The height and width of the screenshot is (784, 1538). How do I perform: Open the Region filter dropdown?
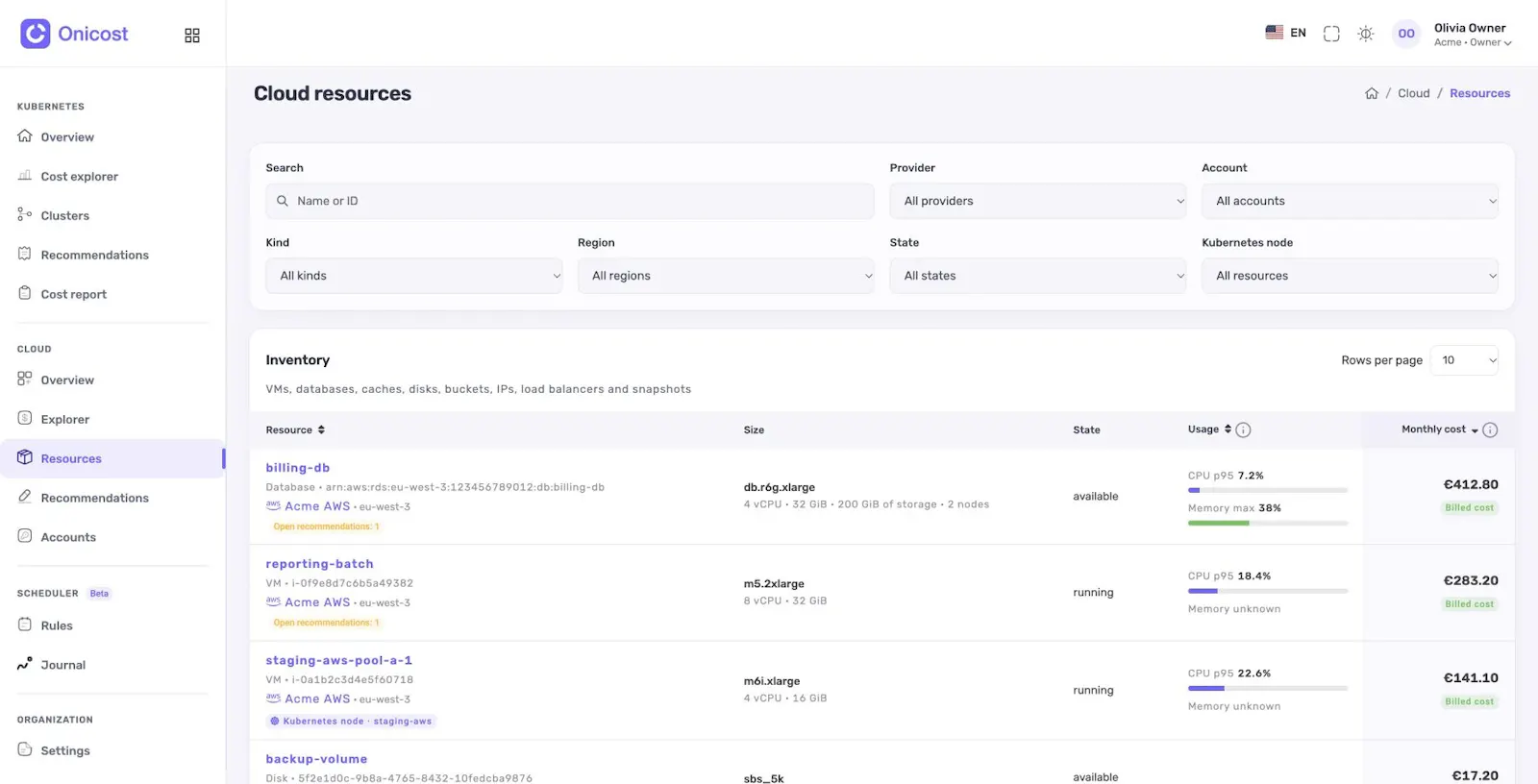click(726, 277)
